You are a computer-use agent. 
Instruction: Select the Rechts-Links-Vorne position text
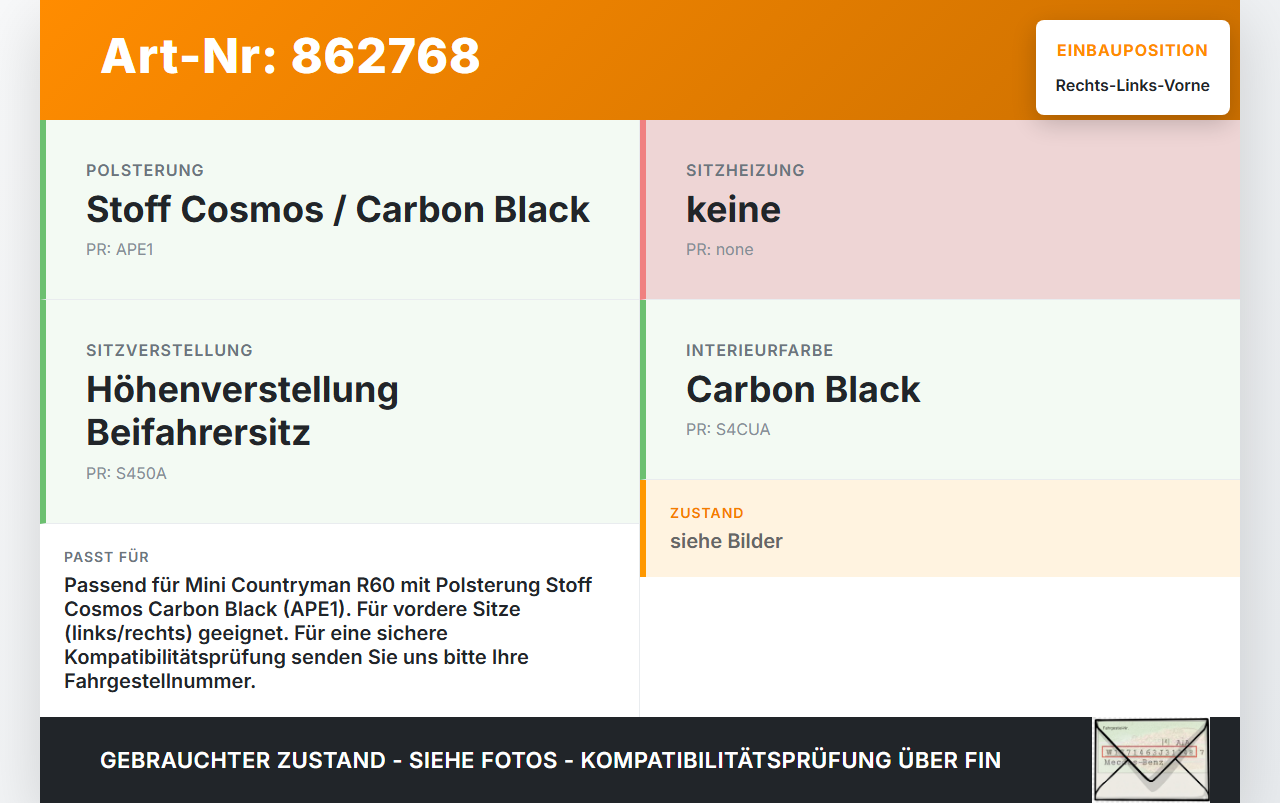1133,85
